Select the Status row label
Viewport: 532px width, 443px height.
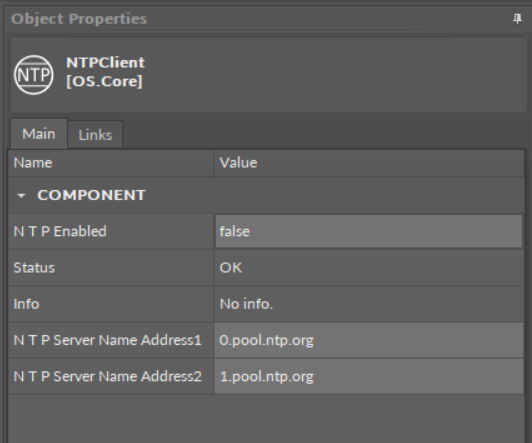click(x=34, y=268)
